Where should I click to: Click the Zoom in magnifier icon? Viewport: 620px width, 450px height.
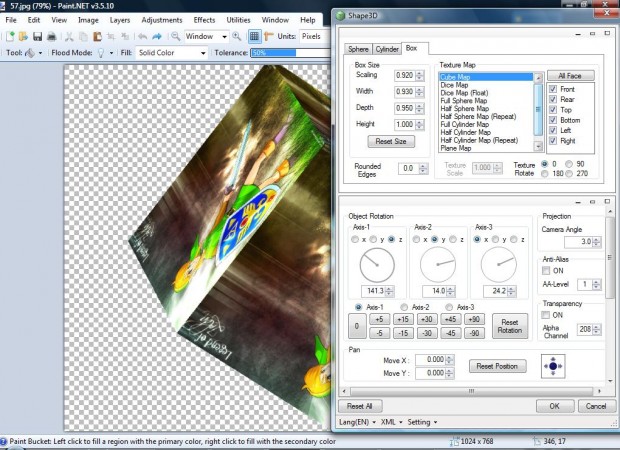tap(236, 36)
